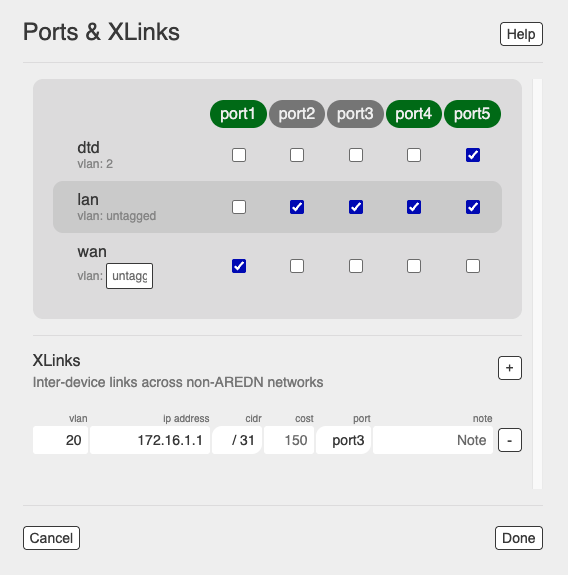Select the port3 header pill
Viewport: 568px width, 575px height.
(355, 114)
